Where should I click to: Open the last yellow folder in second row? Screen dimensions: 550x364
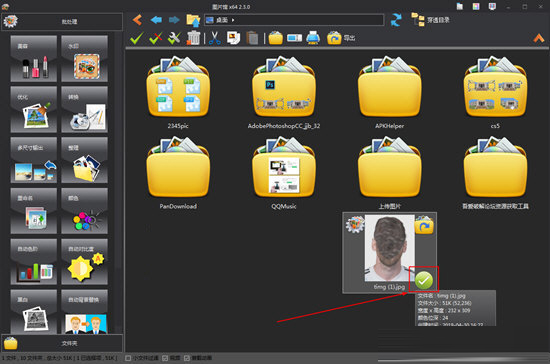point(495,167)
